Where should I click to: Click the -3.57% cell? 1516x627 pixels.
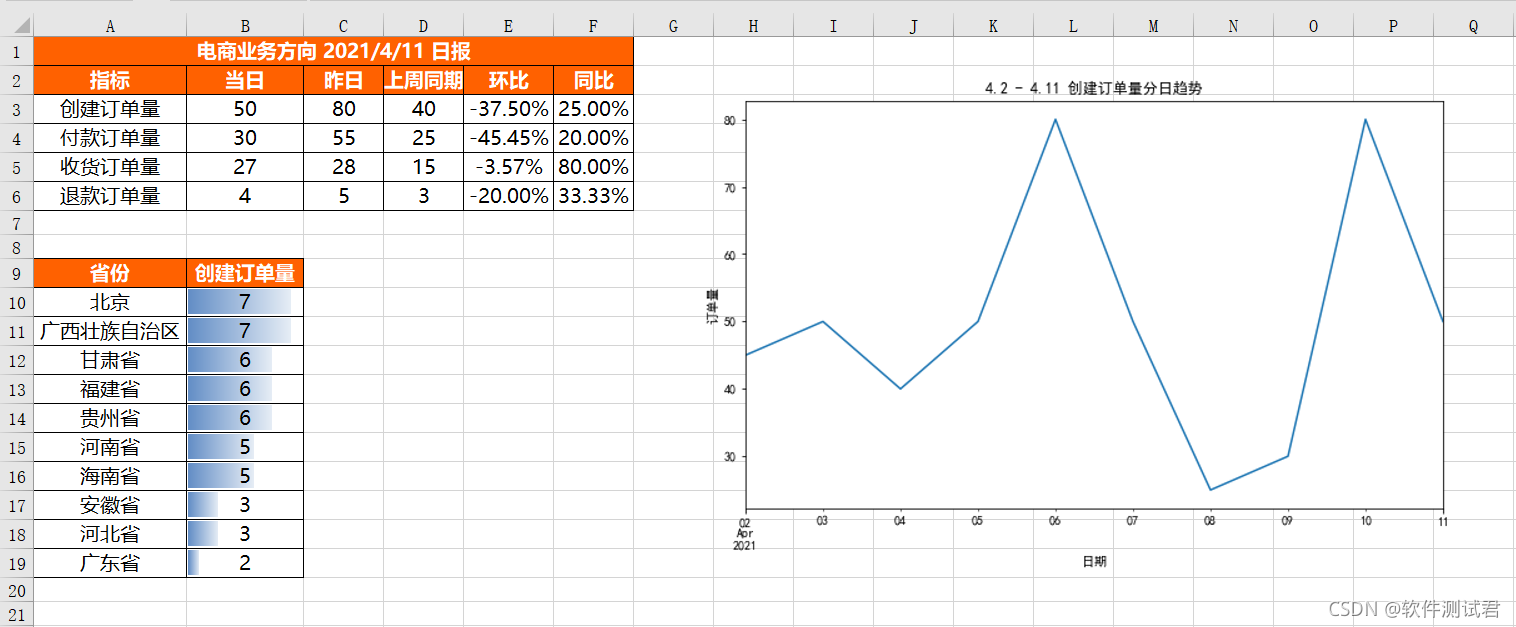(508, 167)
